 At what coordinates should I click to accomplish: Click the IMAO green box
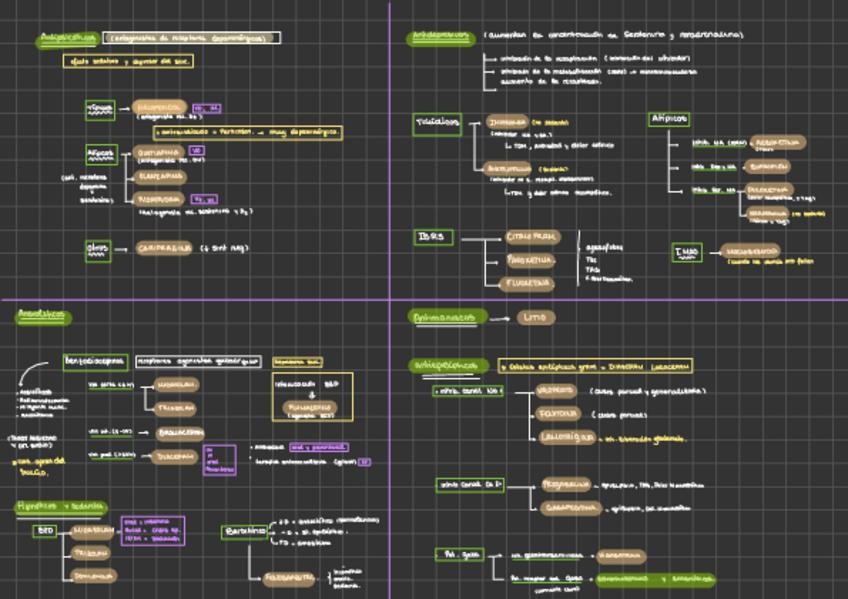(687, 252)
